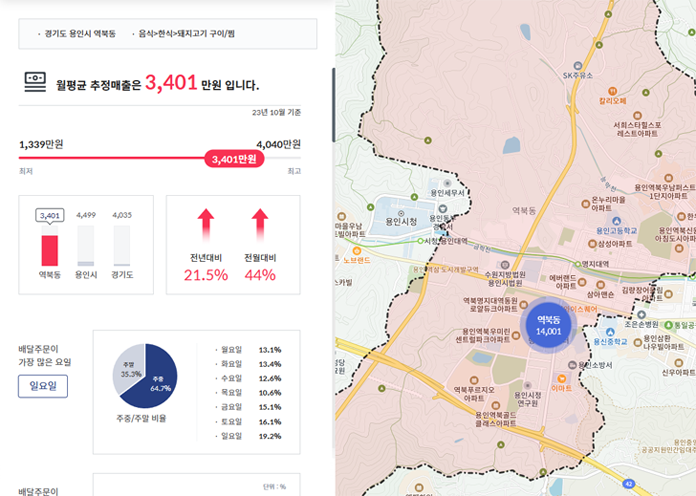Click the red 역북동 bar in chart
This screenshot has height=496, width=696.
(x=49, y=249)
